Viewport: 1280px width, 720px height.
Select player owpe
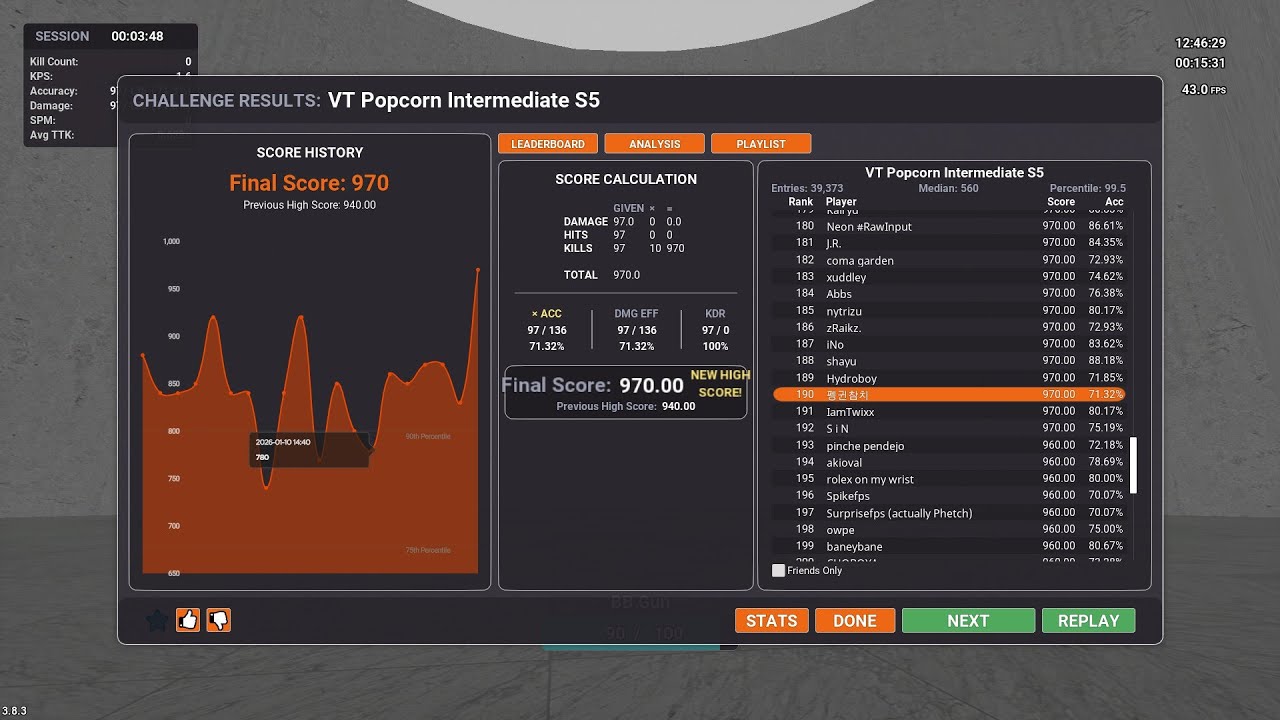coord(949,529)
